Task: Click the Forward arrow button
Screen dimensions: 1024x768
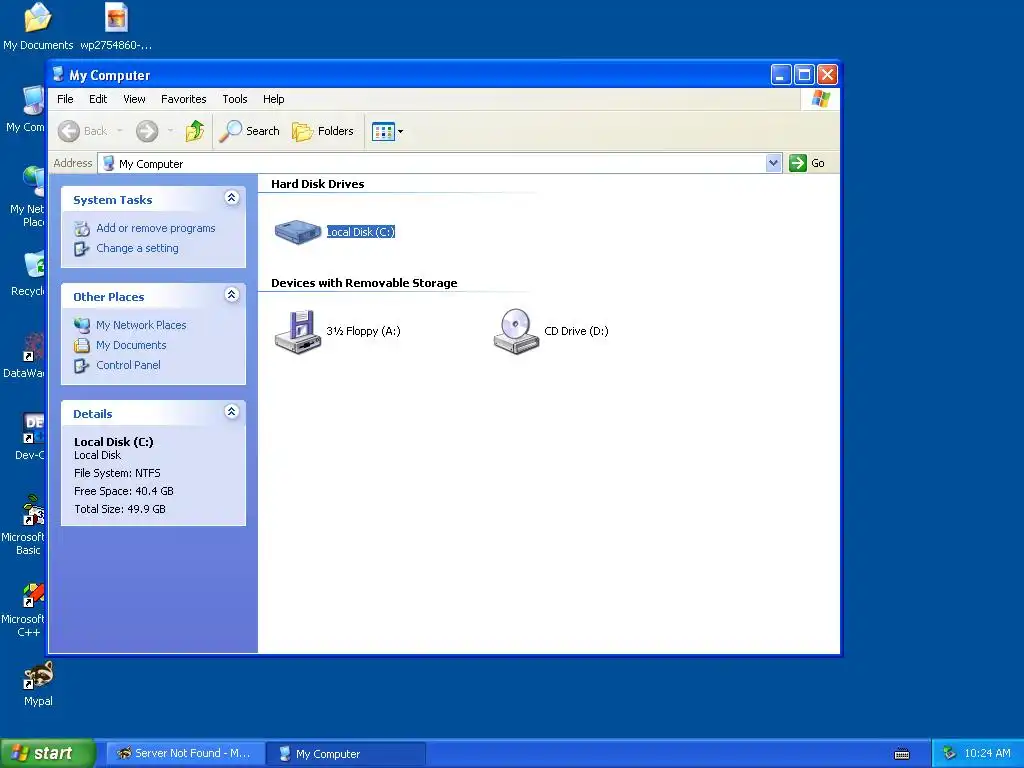Action: point(147,131)
